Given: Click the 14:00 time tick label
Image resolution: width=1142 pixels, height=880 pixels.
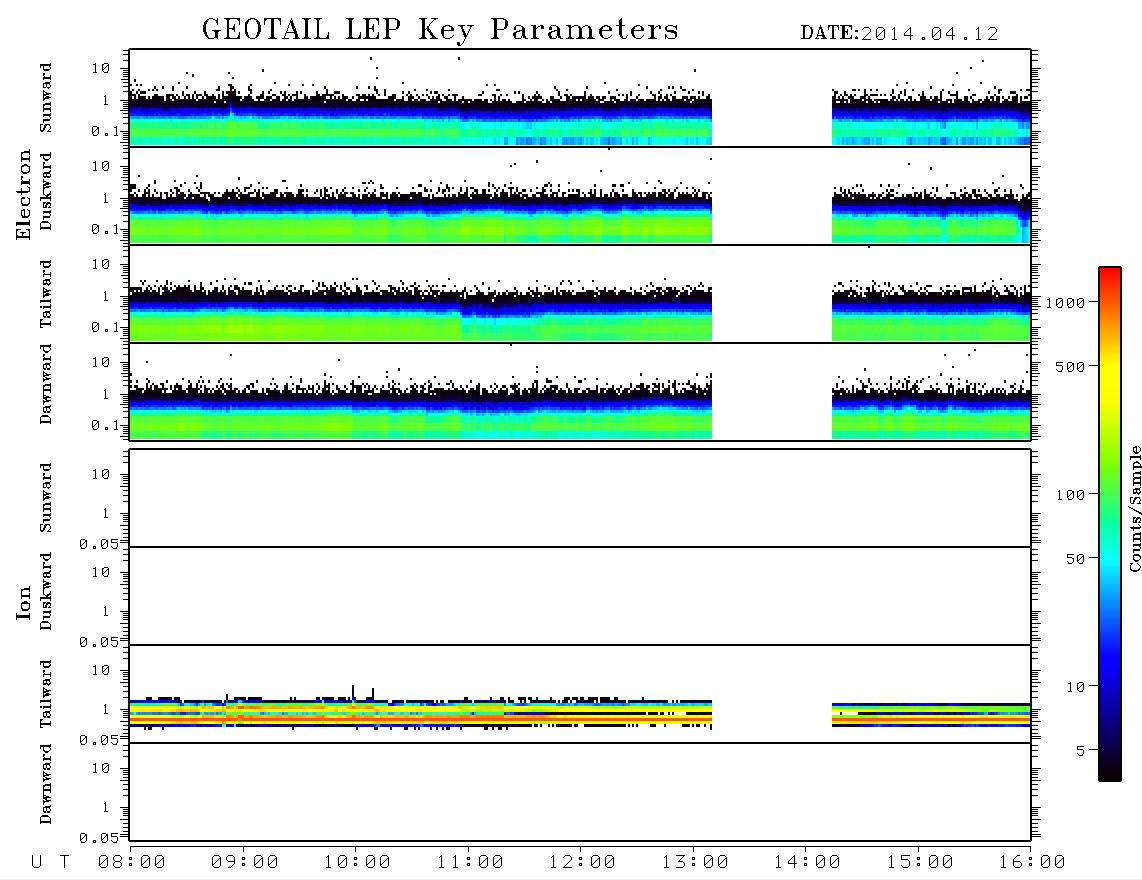Looking at the screenshot, I should pyautogui.click(x=807, y=863).
